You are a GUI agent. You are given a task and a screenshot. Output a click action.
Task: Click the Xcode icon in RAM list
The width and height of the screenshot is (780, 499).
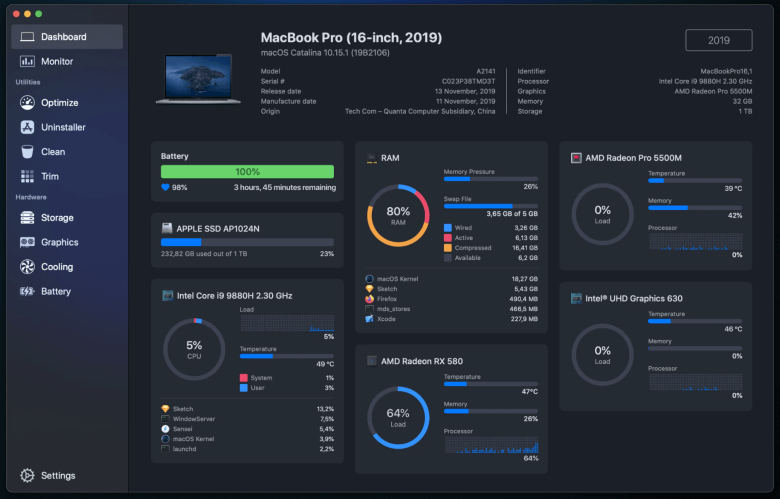pos(369,319)
